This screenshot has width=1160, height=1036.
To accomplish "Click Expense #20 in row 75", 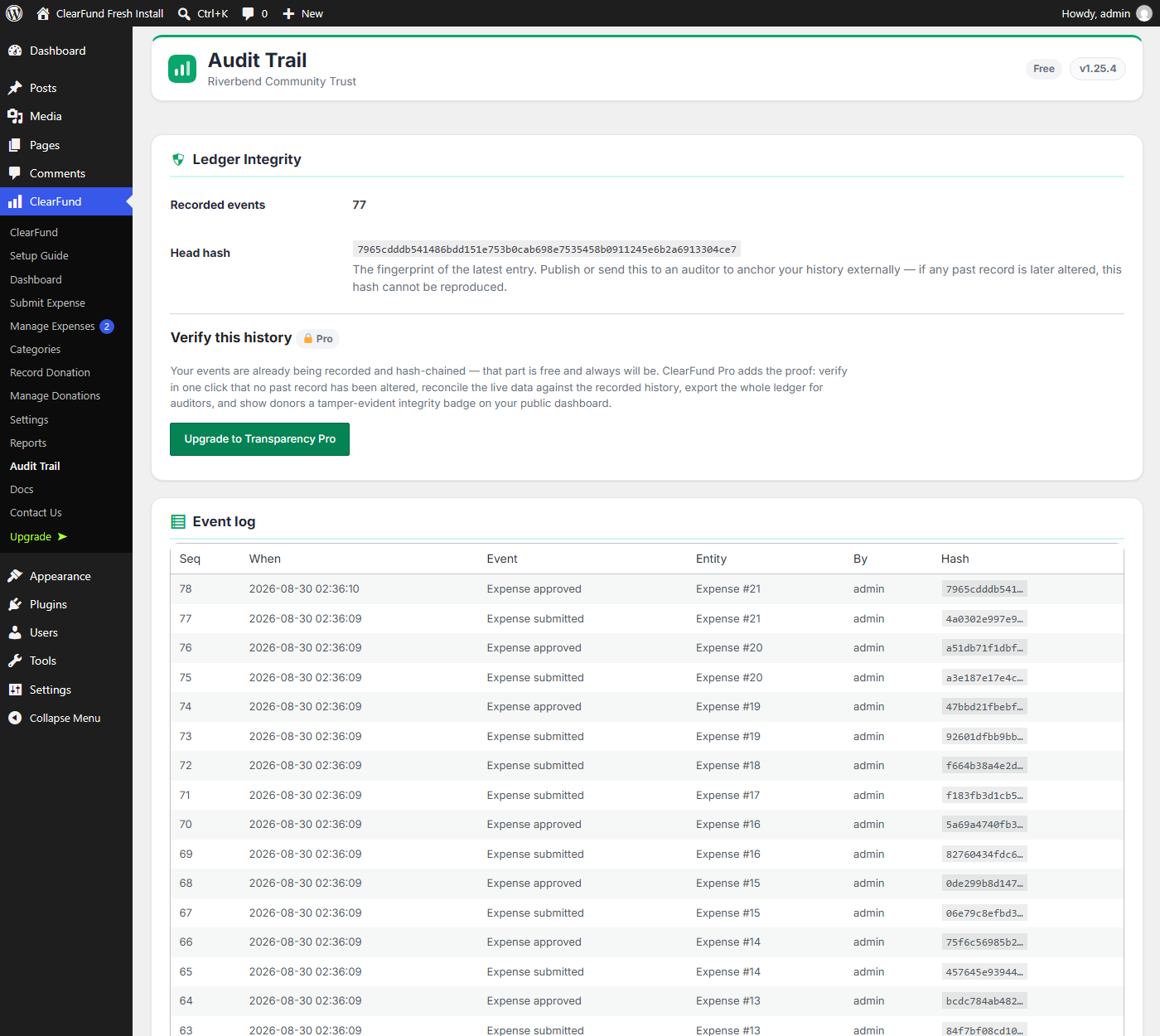I will point(729,677).
